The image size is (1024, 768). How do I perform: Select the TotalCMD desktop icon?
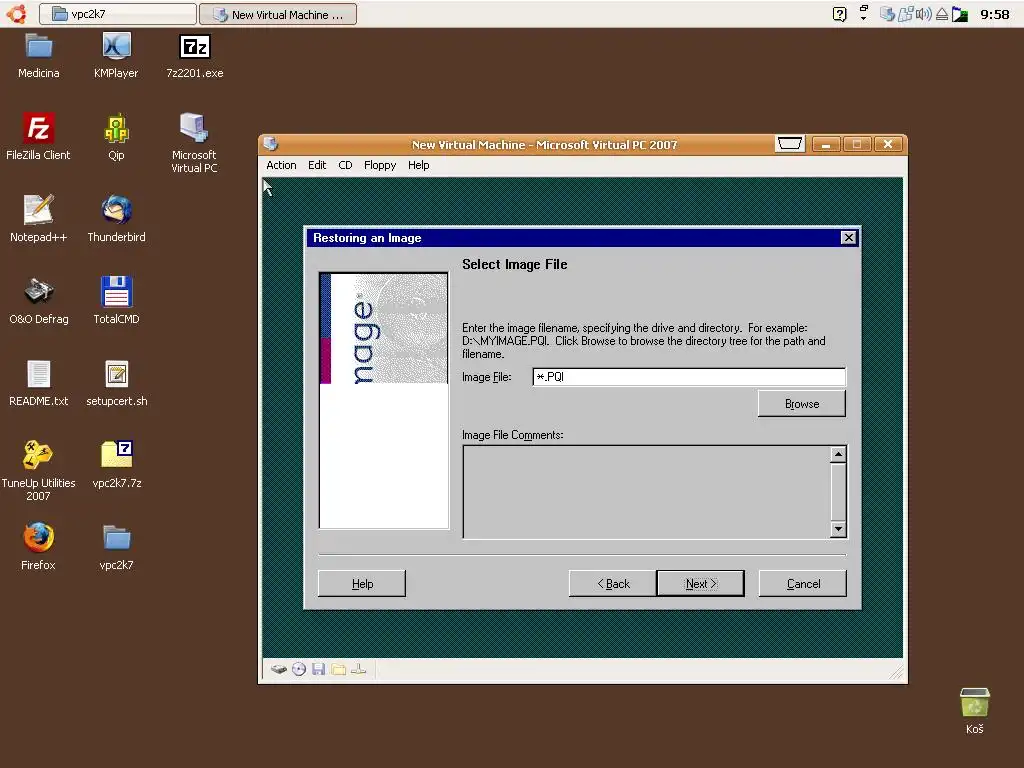[116, 300]
